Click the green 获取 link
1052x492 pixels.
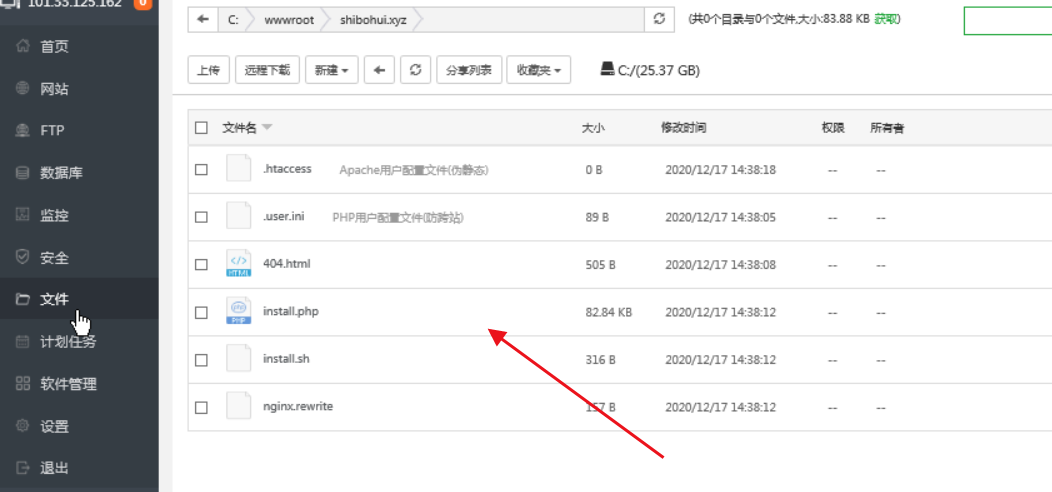(x=884, y=19)
